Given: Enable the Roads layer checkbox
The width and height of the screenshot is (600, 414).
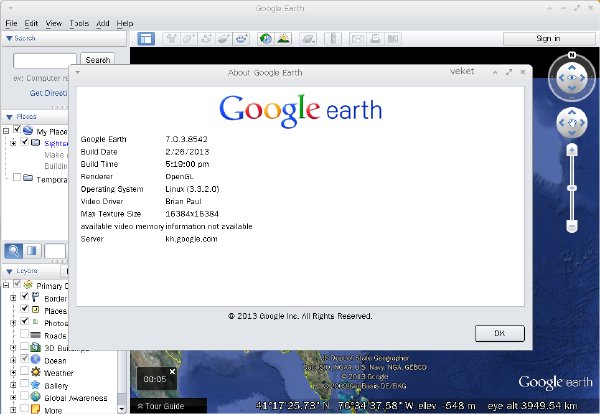Looking at the screenshot, I should 25,333.
